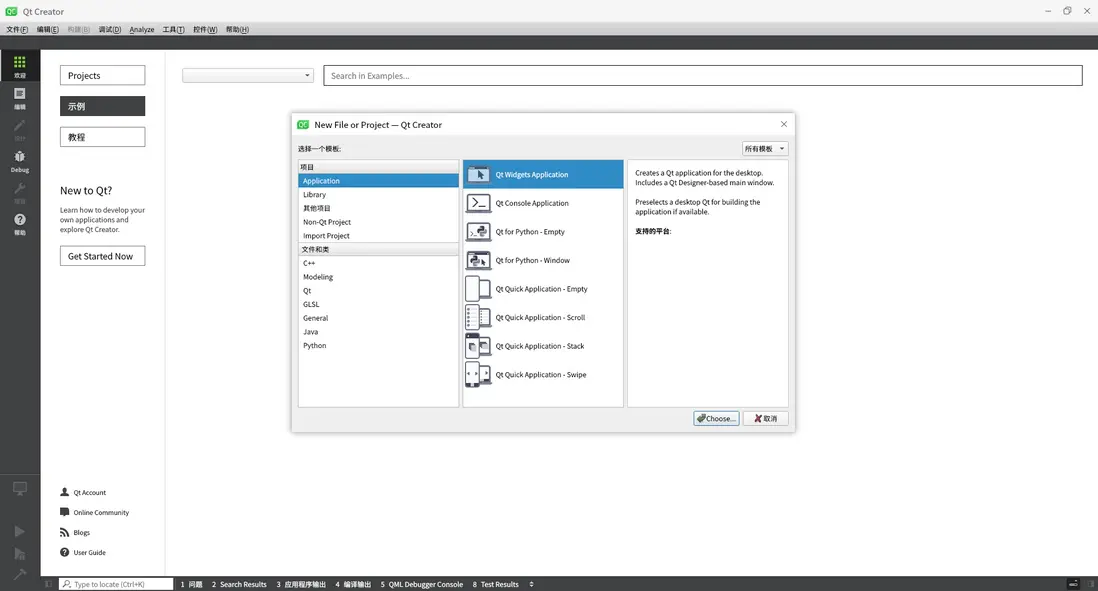Viewport: 1098px width, 591px height.
Task: Open the 工具(T) menu
Action: (174, 29)
